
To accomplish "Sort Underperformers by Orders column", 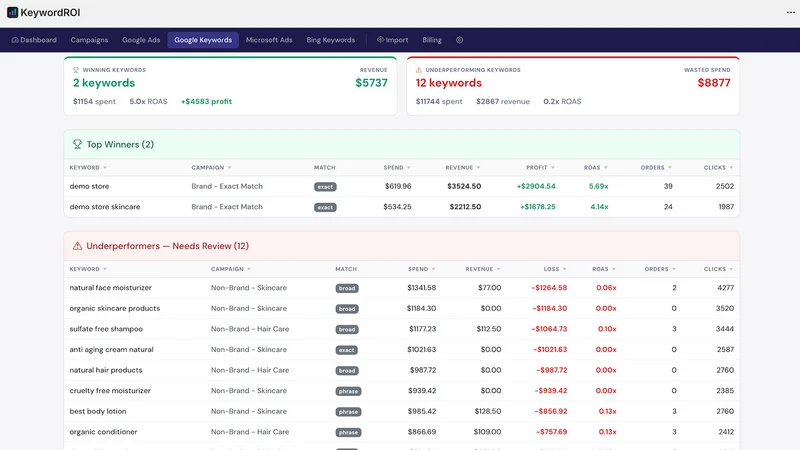I will 660,269.
